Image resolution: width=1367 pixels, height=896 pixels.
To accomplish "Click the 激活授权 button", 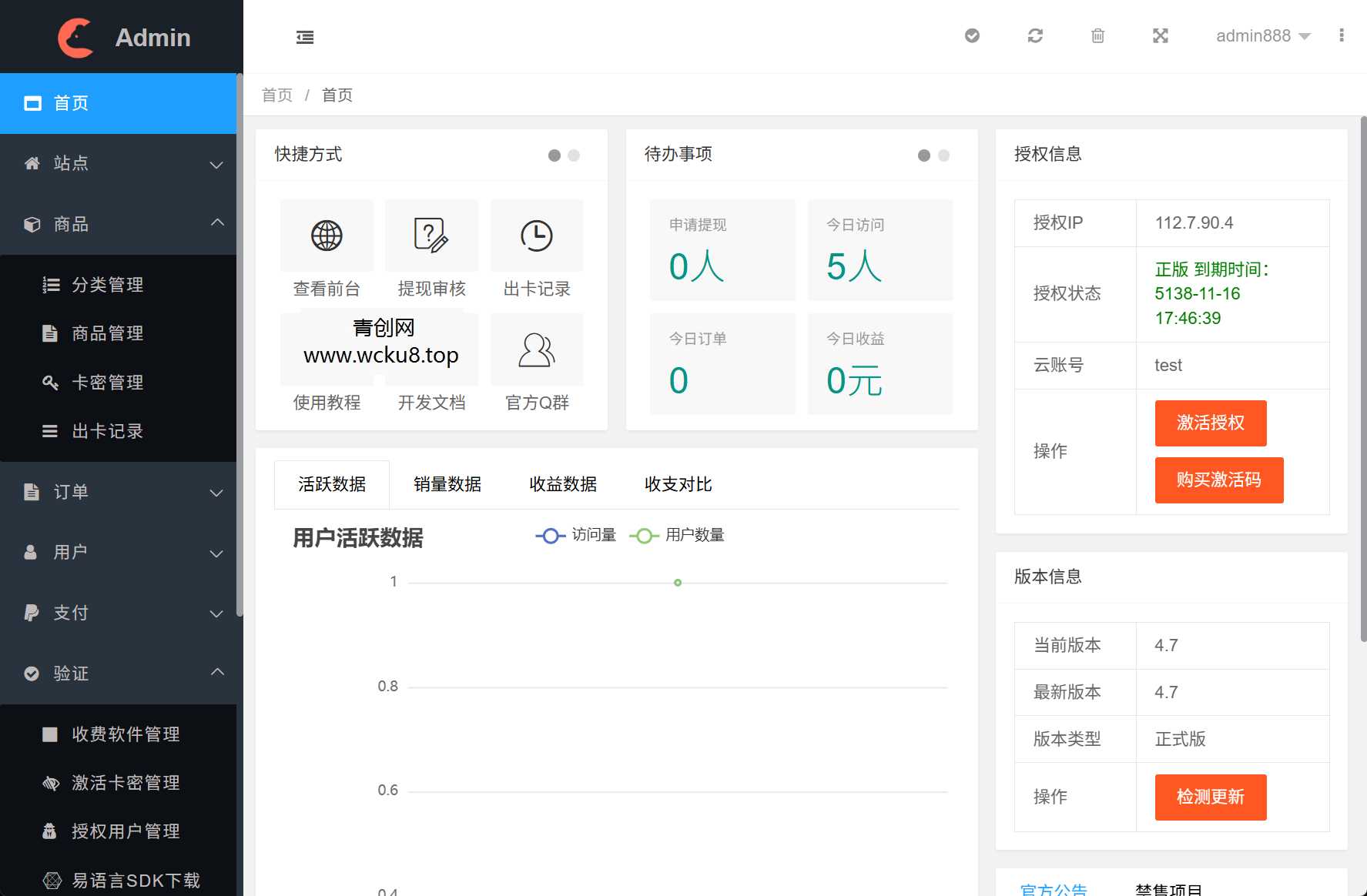I will (x=1210, y=423).
